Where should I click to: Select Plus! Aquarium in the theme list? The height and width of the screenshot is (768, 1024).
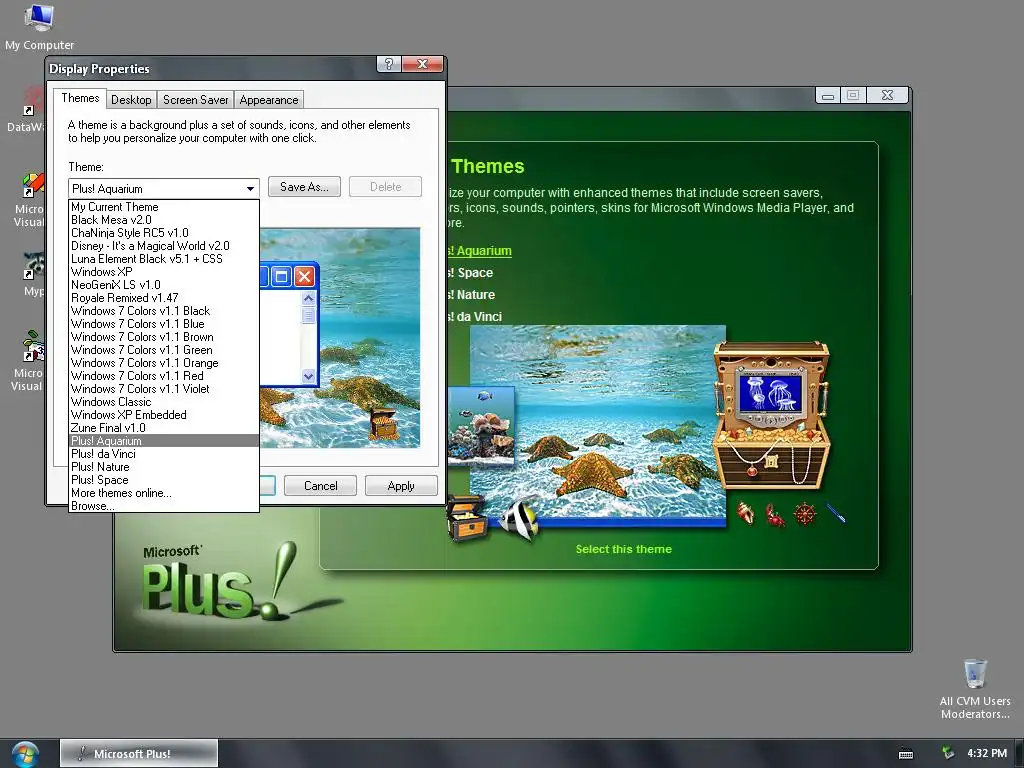coord(163,441)
